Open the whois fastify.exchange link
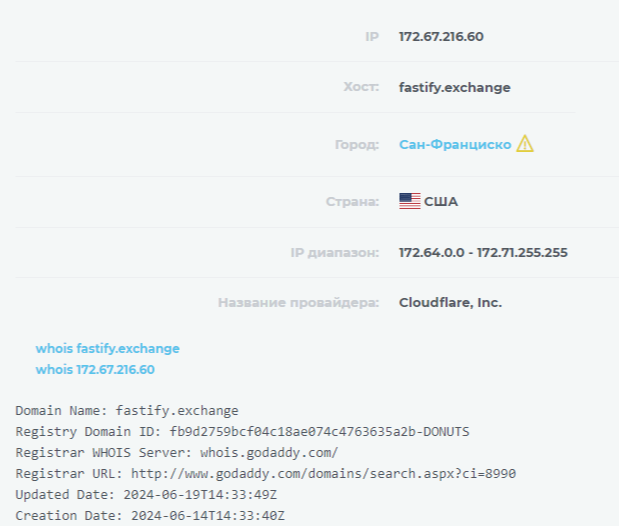619x526 pixels. 108,349
